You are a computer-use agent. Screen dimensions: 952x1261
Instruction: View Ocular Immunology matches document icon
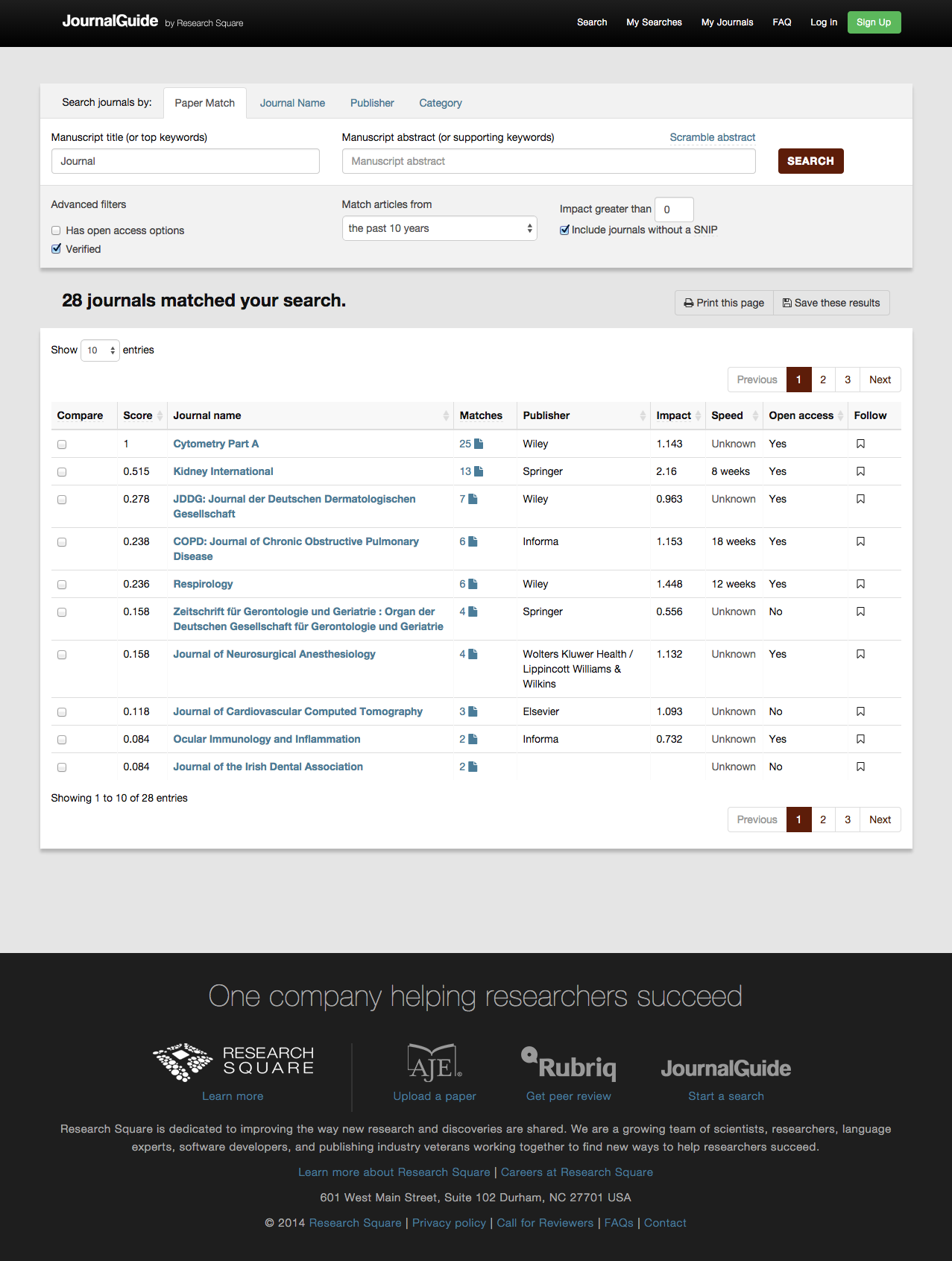[x=473, y=739]
